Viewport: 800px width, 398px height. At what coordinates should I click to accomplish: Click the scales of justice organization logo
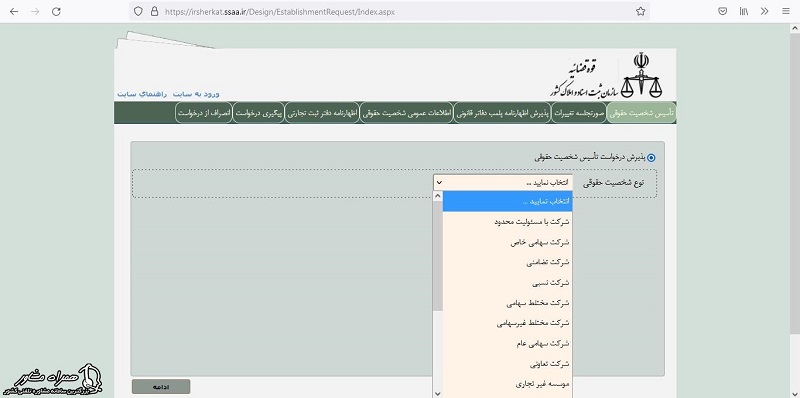point(640,76)
